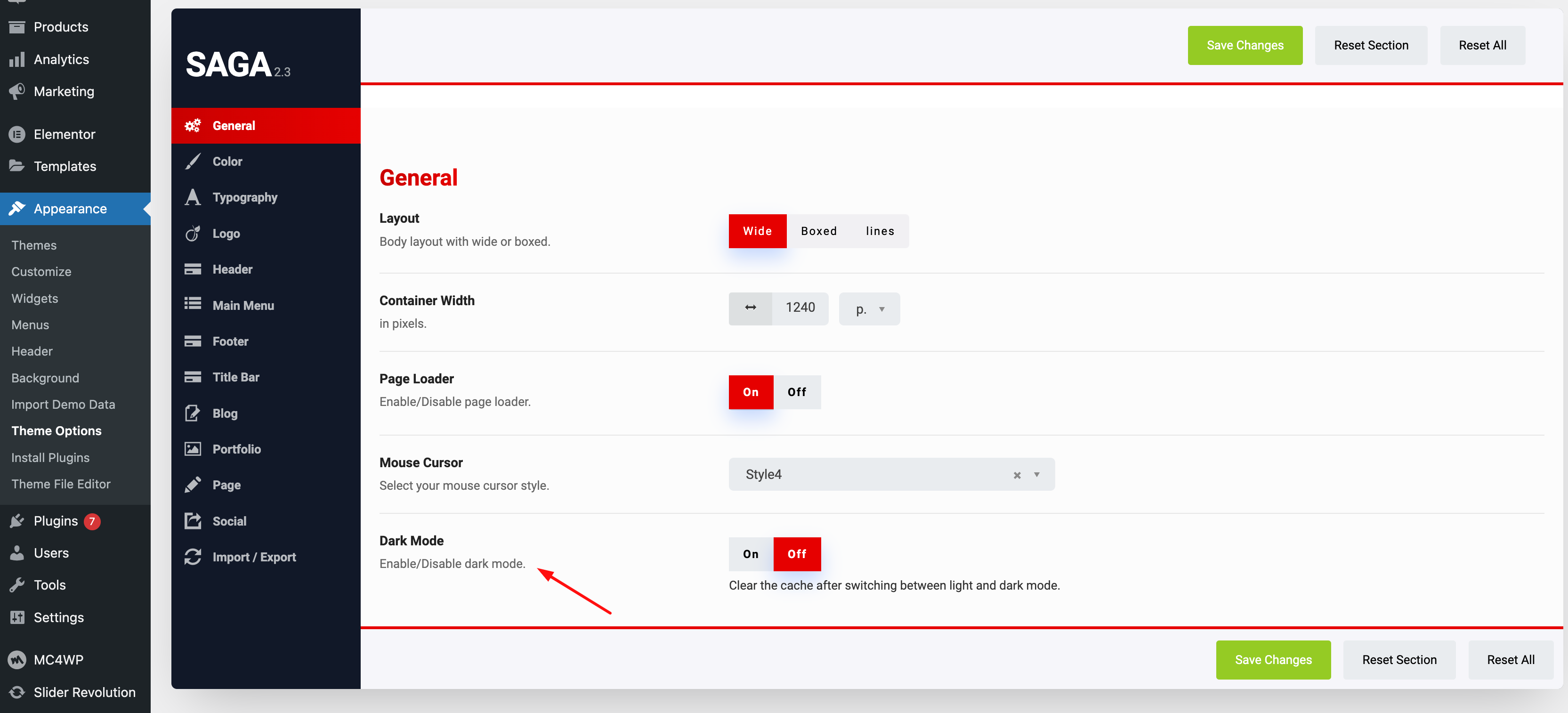Turn Page Loader On
Viewport: 1568px width, 713px height.
[x=751, y=392]
